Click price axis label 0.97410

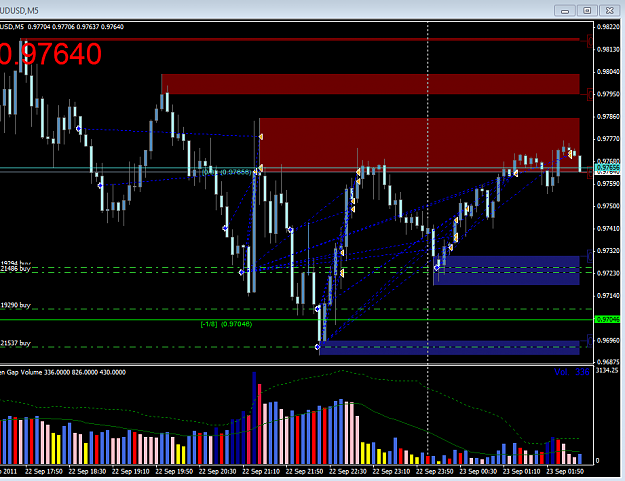(608, 229)
